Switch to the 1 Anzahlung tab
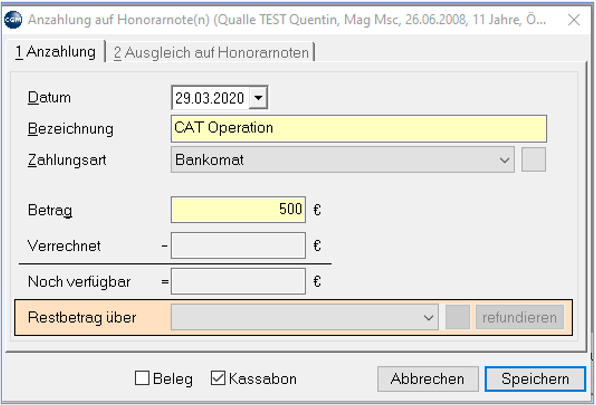The height and width of the screenshot is (405, 596). coord(55,52)
